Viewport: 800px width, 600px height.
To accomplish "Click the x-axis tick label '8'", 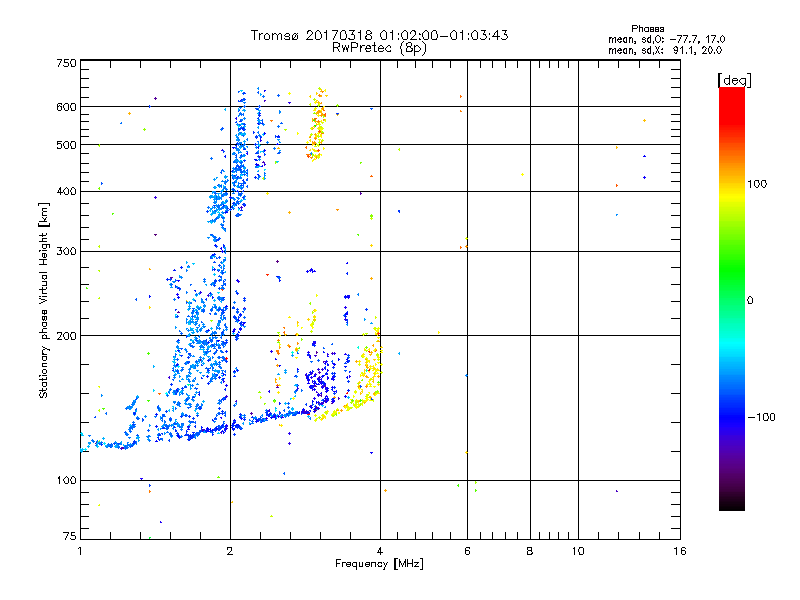I will coord(530,551).
